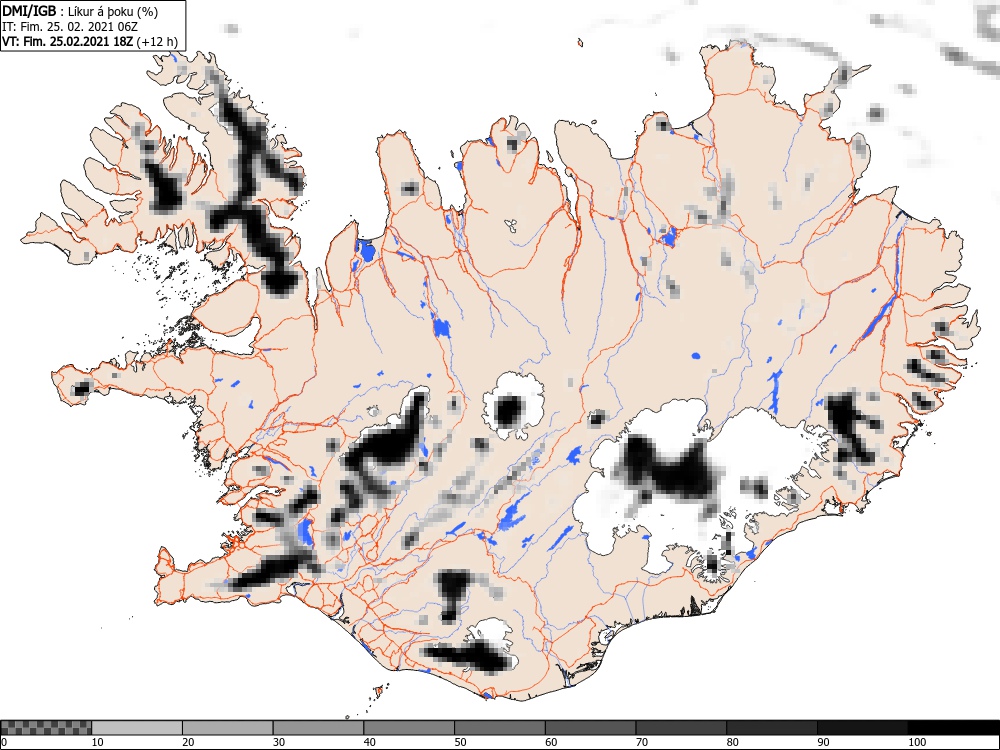Click the title text 'DMI/IGB : Líkur á þoku (%)'
Viewport: 1000px width, 750px height.
point(80,11)
